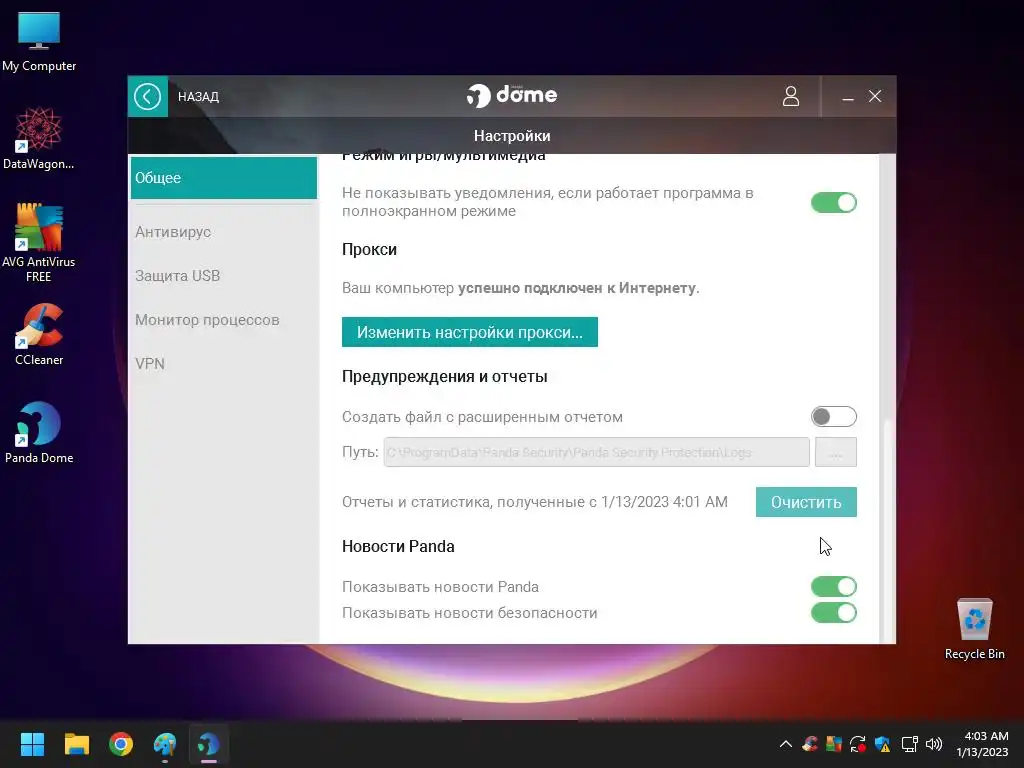The image size is (1024, 768).
Task: Click the Путь: label
Action: [360, 452]
